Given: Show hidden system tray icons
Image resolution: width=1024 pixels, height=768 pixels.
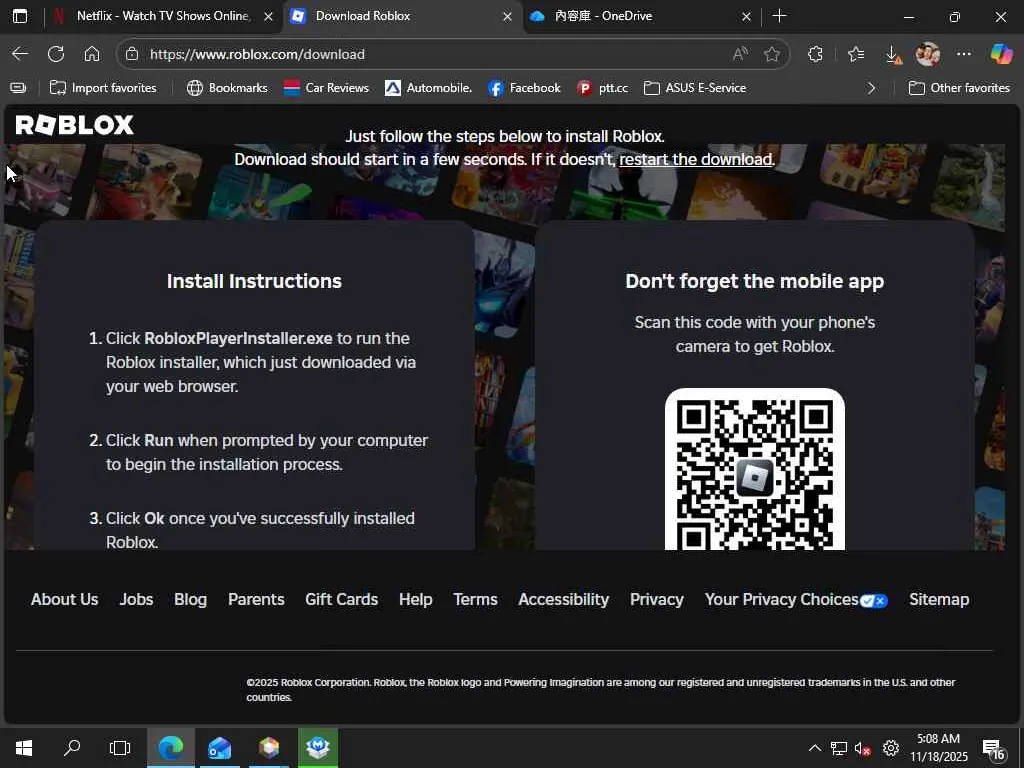Looking at the screenshot, I should [x=814, y=748].
